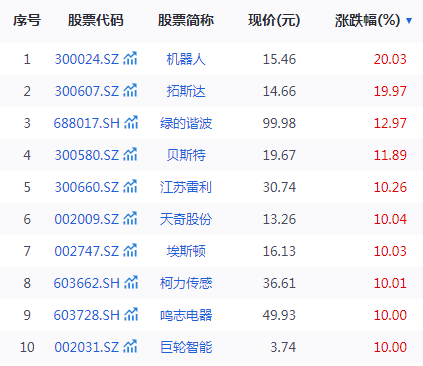
Task: Click chart icon next to 603662.SH
Action: pos(131,282)
